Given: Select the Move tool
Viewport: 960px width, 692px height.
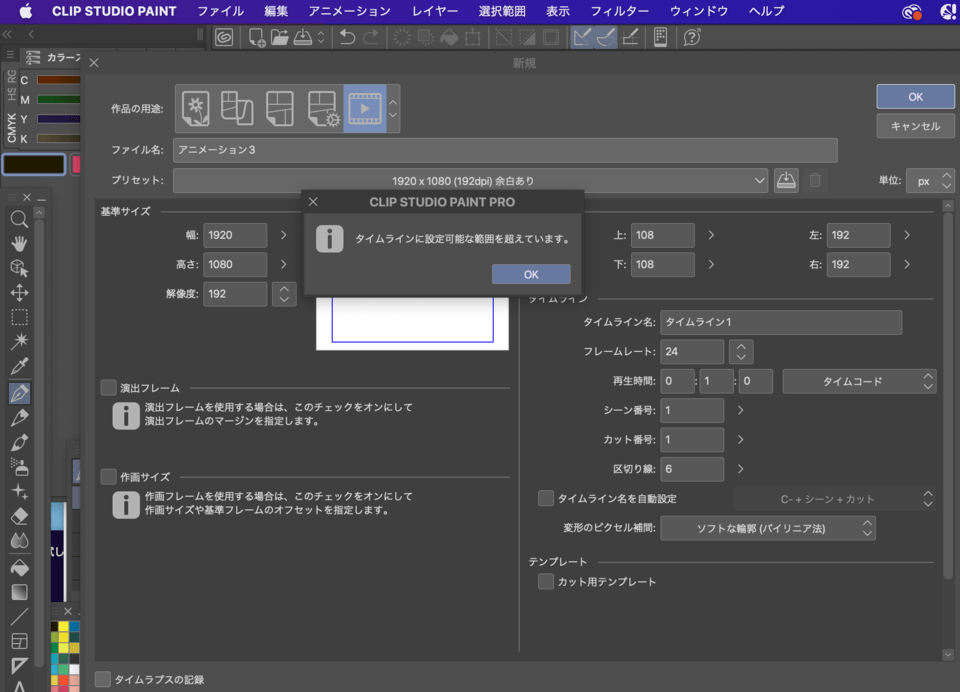Looking at the screenshot, I should (18, 293).
